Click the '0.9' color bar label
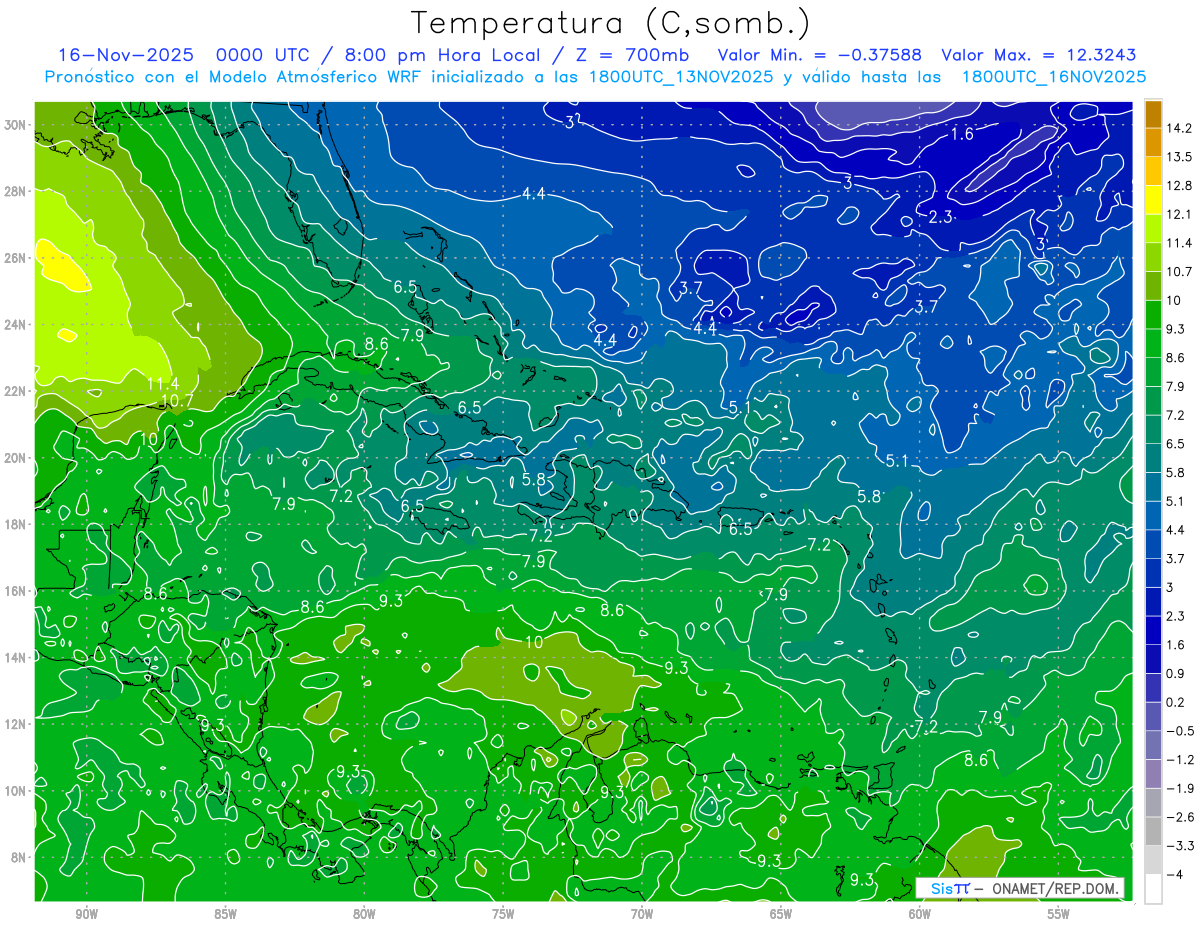The image size is (1200, 927). tap(1177, 673)
